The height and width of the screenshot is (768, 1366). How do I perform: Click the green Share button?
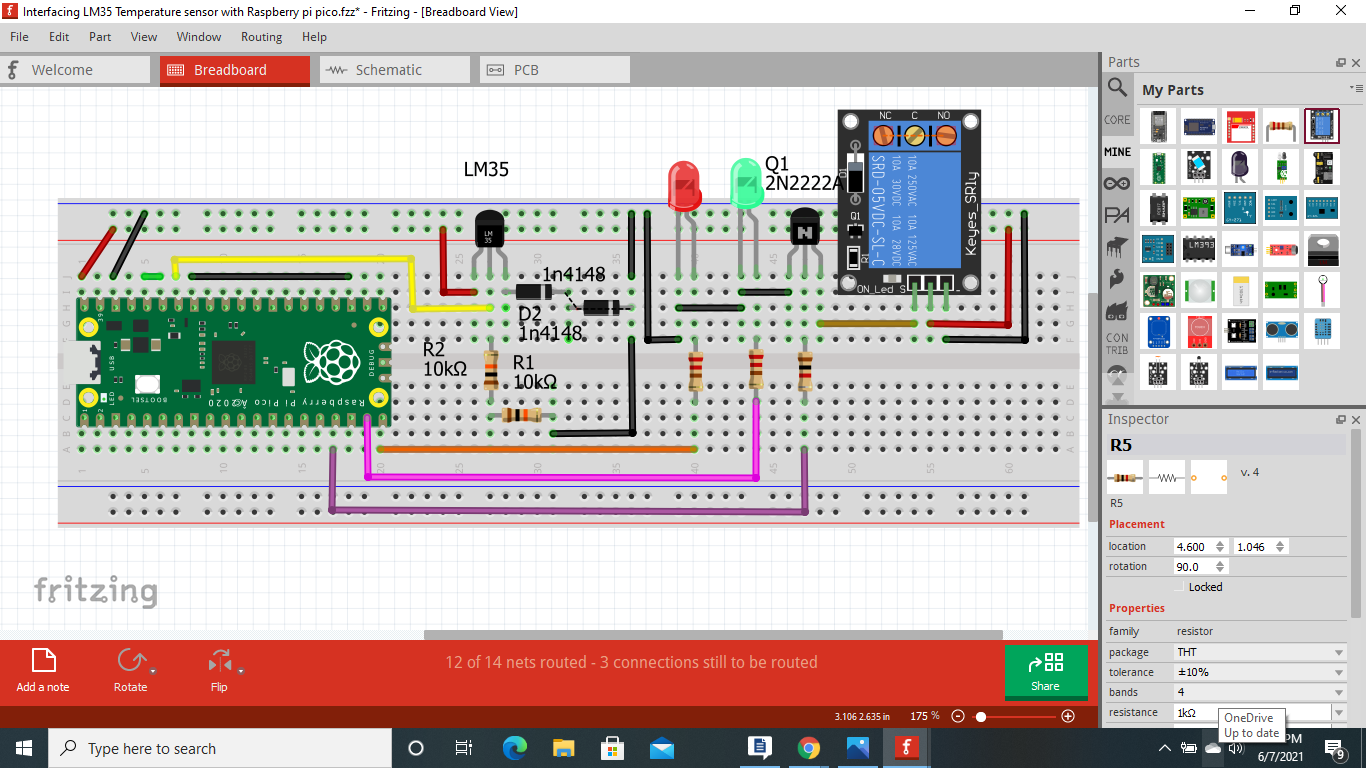(1046, 673)
